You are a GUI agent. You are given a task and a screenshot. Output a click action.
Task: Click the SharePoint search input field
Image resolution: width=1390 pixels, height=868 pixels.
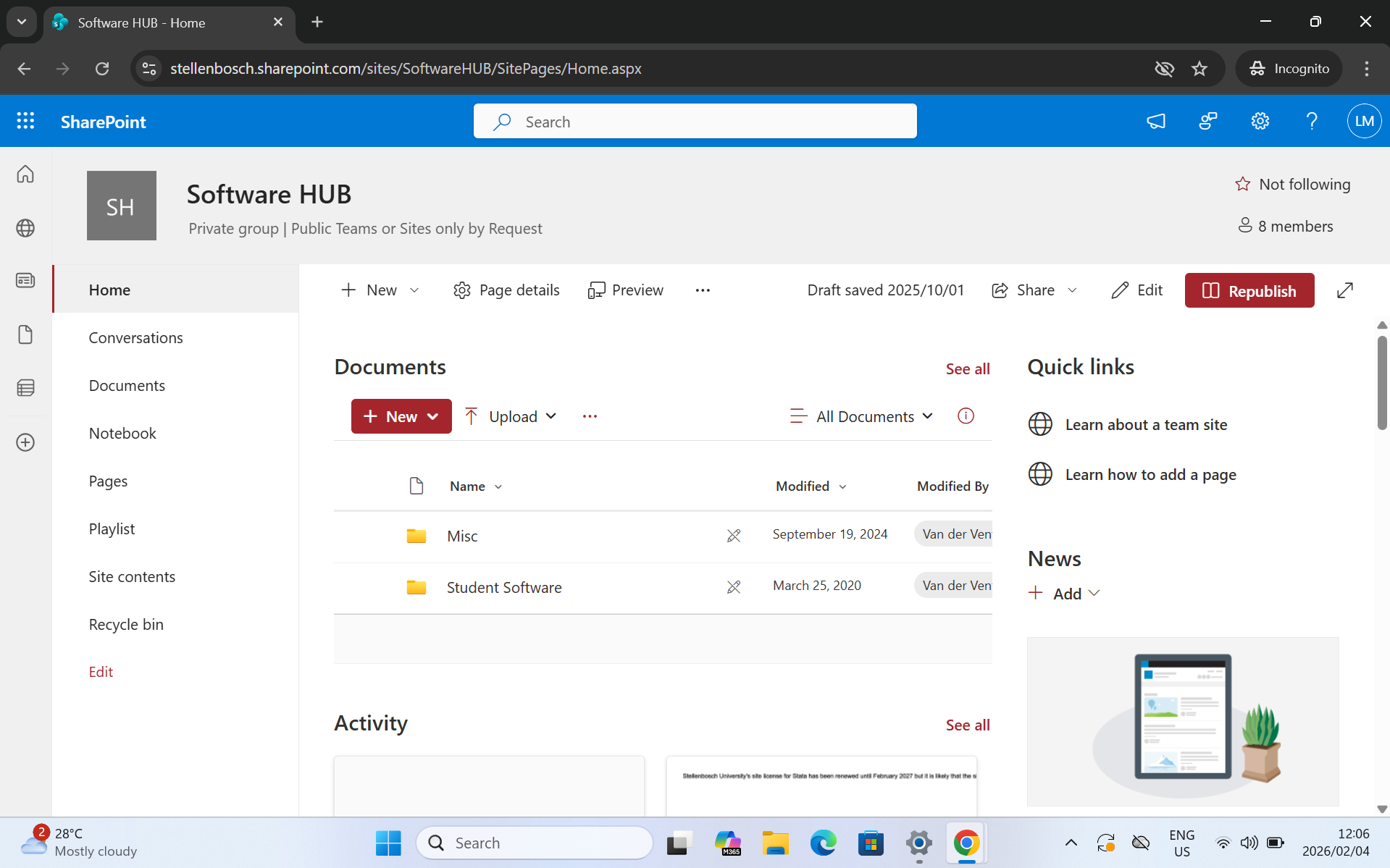(x=695, y=122)
